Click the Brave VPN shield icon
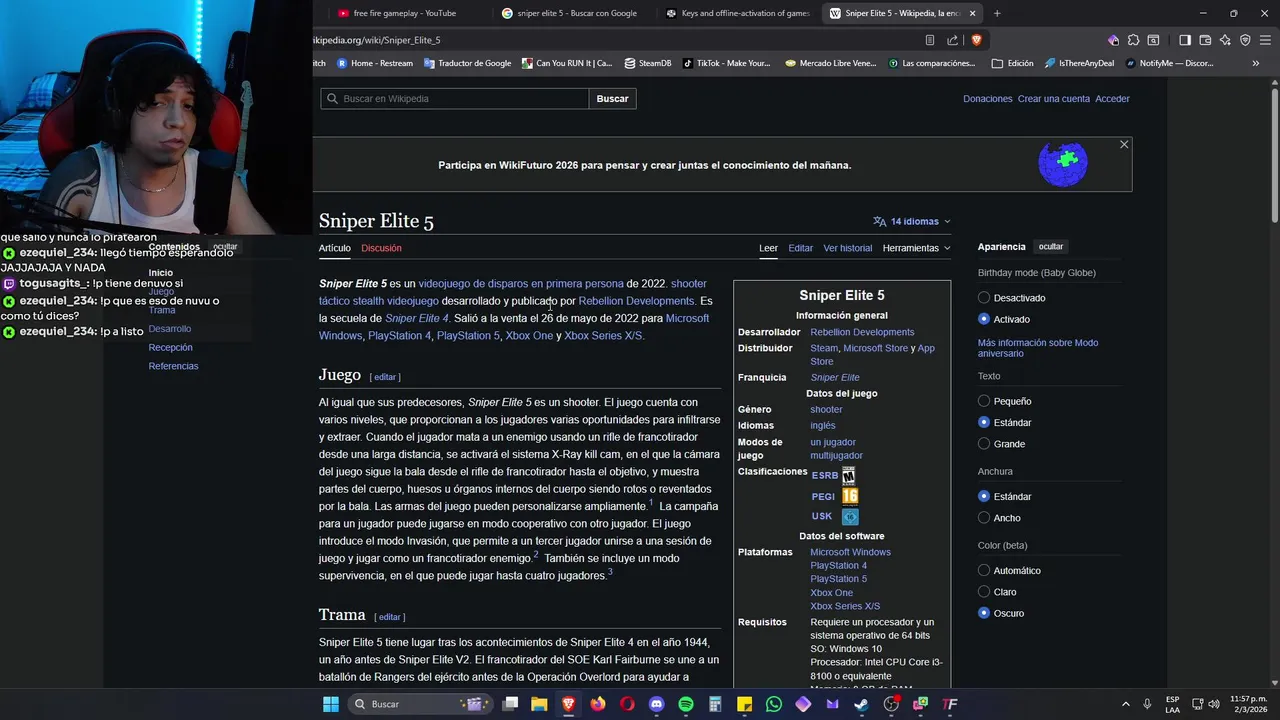Image resolution: width=1280 pixels, height=720 pixels. (x=1245, y=40)
